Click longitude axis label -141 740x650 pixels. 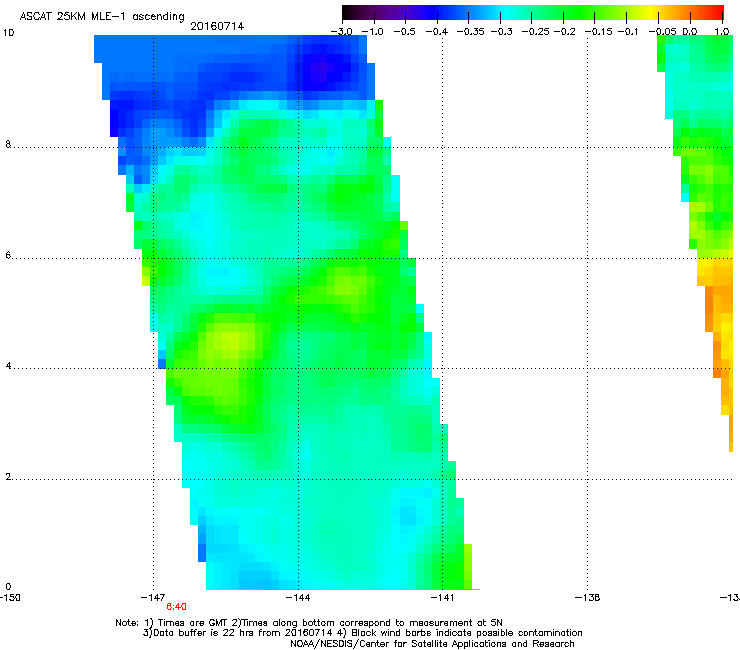[442, 598]
